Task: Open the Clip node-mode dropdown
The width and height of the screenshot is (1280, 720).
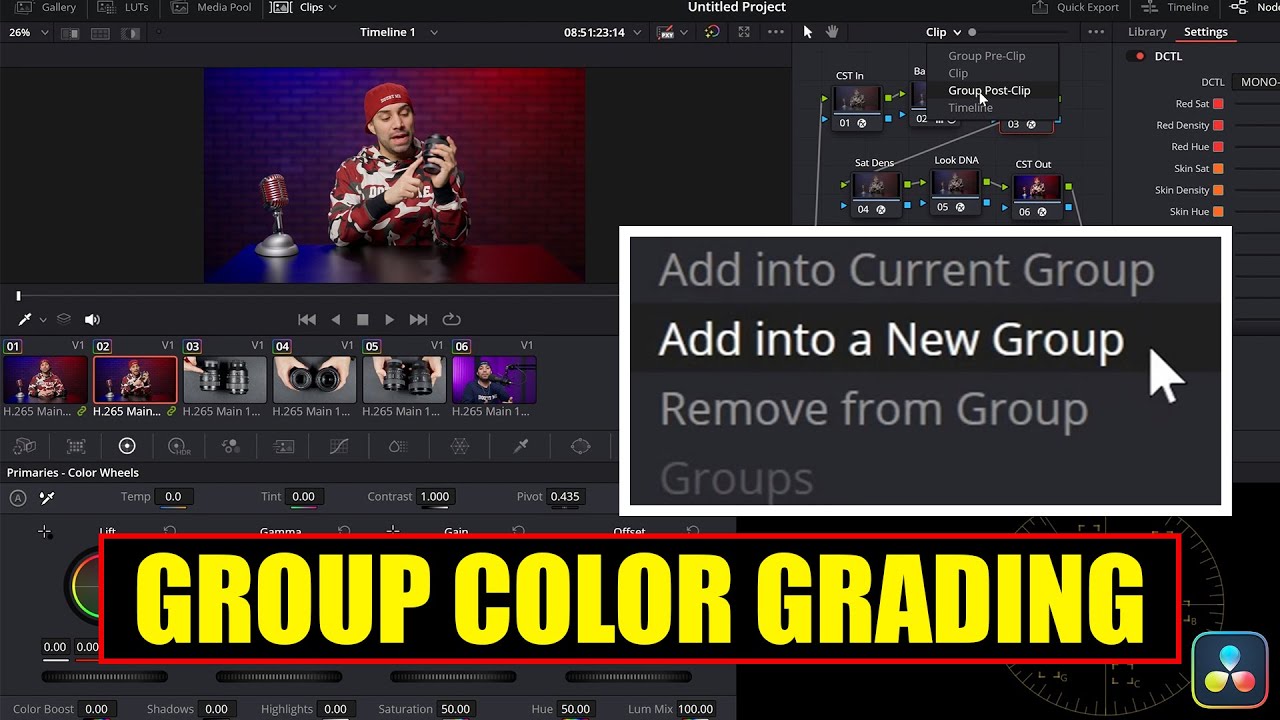Action: [943, 32]
